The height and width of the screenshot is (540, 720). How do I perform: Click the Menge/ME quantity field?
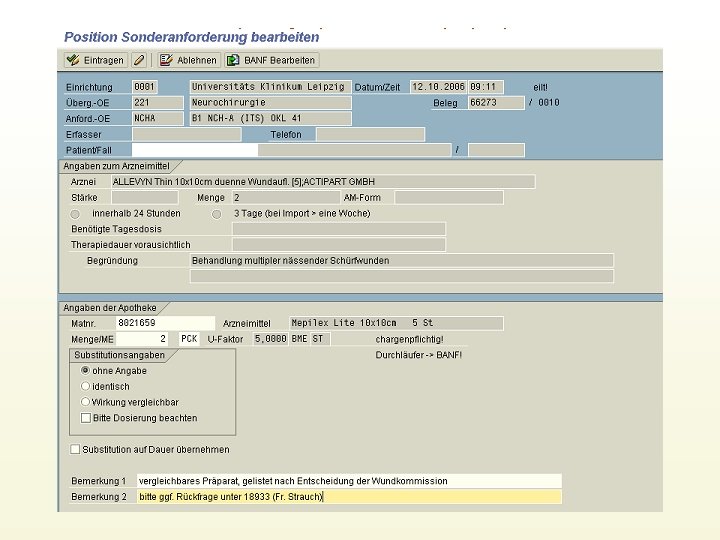[141, 339]
